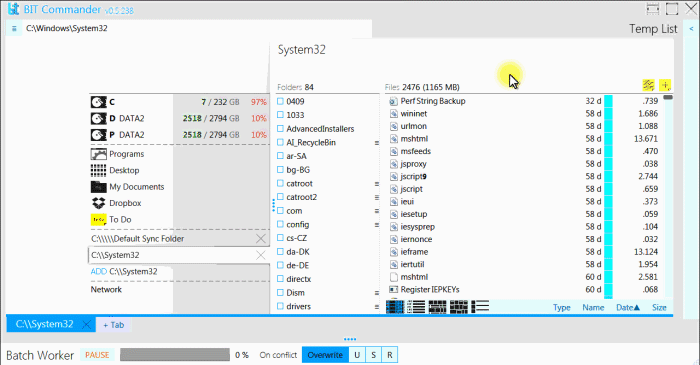
Task: Set conflict mode to R
Action: click(x=390, y=355)
